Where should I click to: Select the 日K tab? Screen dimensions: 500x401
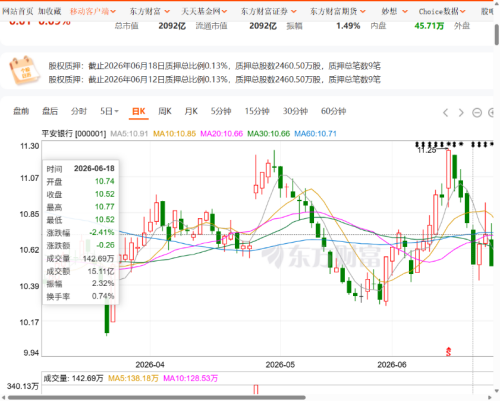click(x=139, y=111)
